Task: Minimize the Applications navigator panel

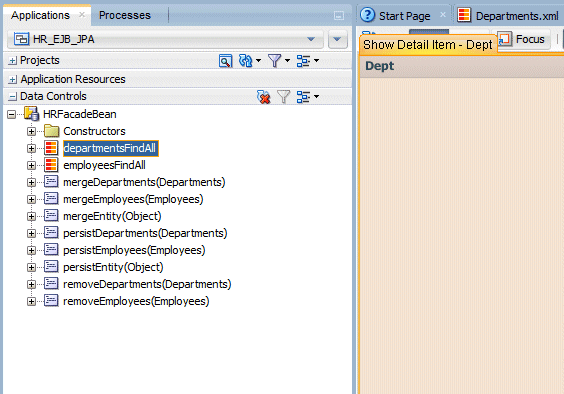Action: 339,15
